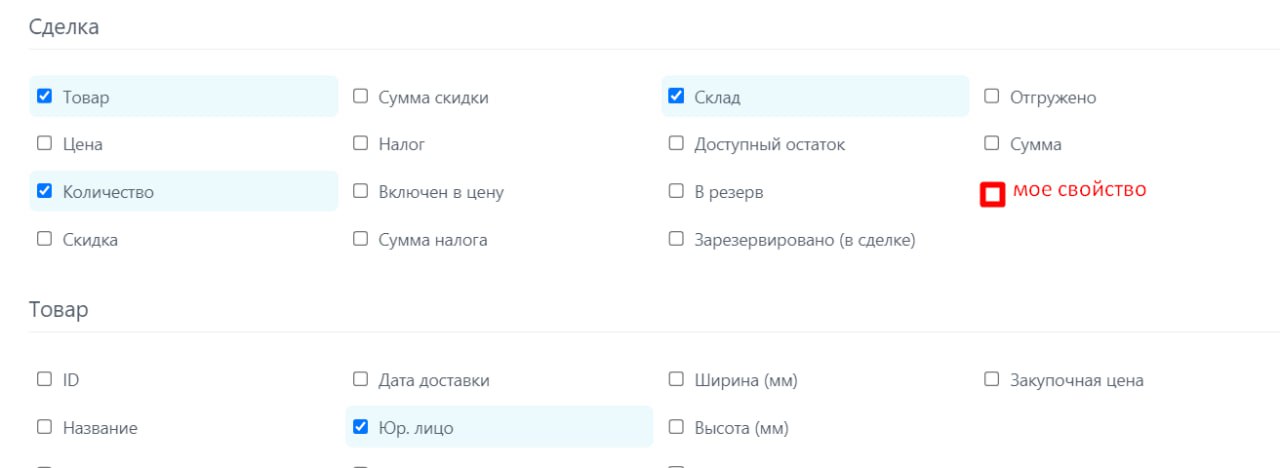This screenshot has width=1280, height=468.
Task: Check the В резерв option
Action: (676, 191)
